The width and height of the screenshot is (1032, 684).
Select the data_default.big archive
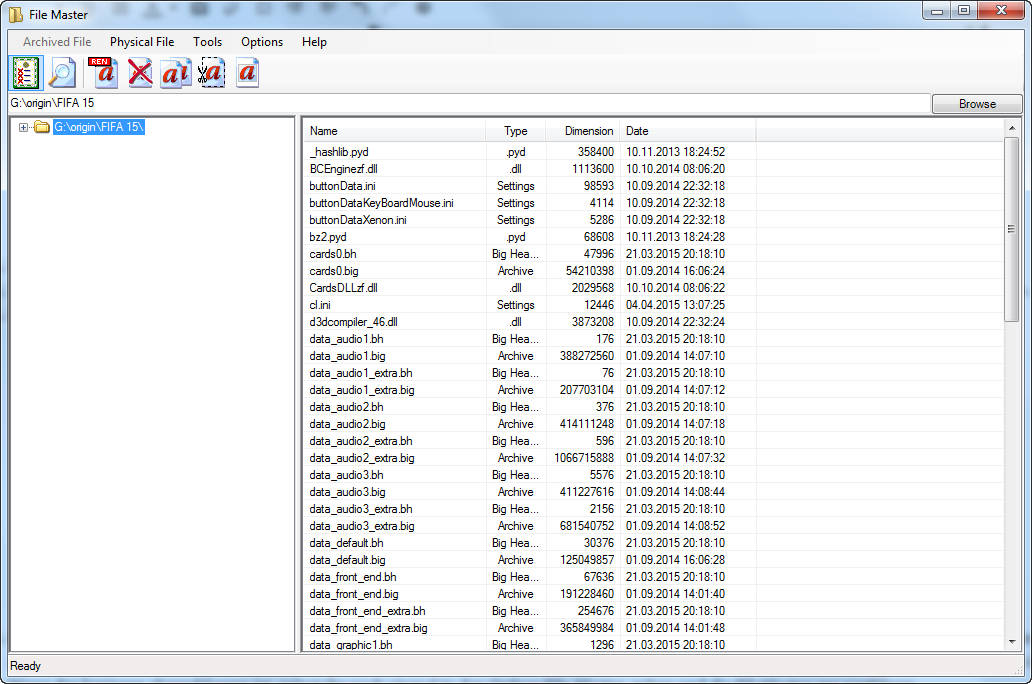pos(348,560)
